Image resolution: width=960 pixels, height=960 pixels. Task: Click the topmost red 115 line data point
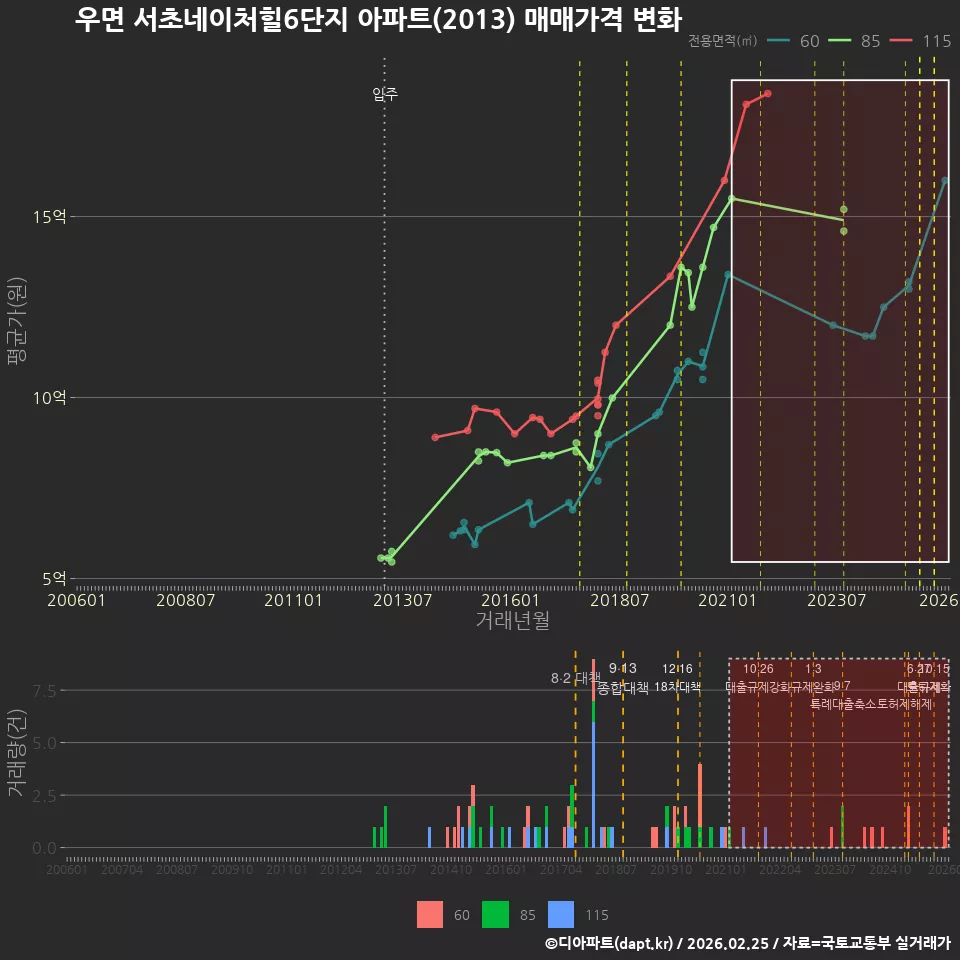coord(768,94)
